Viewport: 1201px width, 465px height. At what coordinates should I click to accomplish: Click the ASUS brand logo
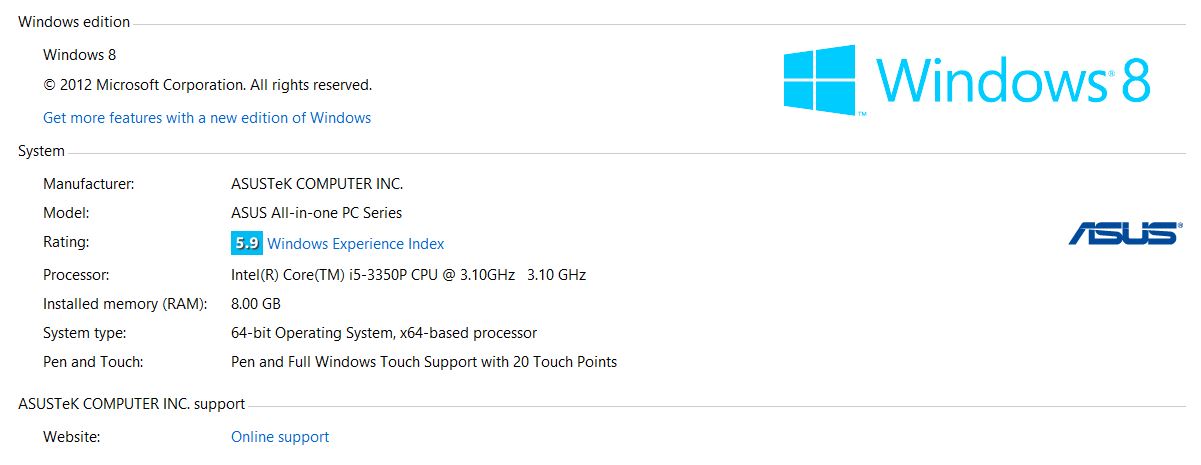point(1123,233)
